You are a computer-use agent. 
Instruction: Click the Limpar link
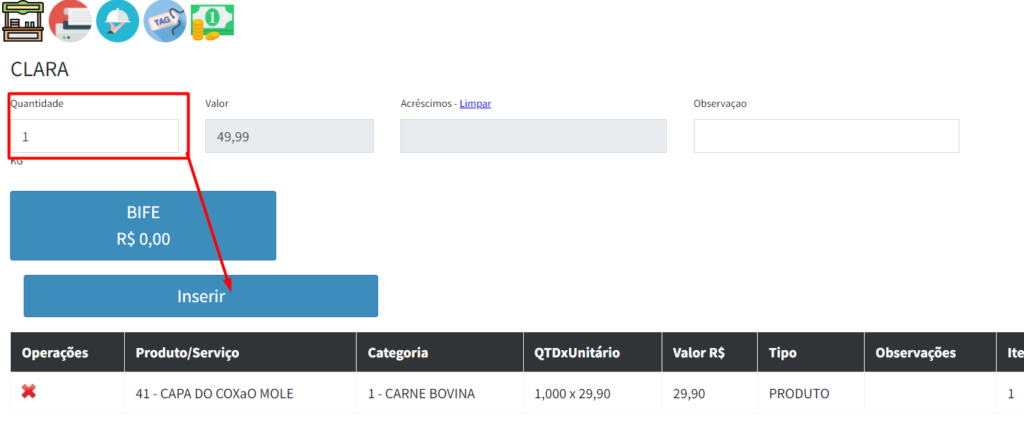click(475, 103)
